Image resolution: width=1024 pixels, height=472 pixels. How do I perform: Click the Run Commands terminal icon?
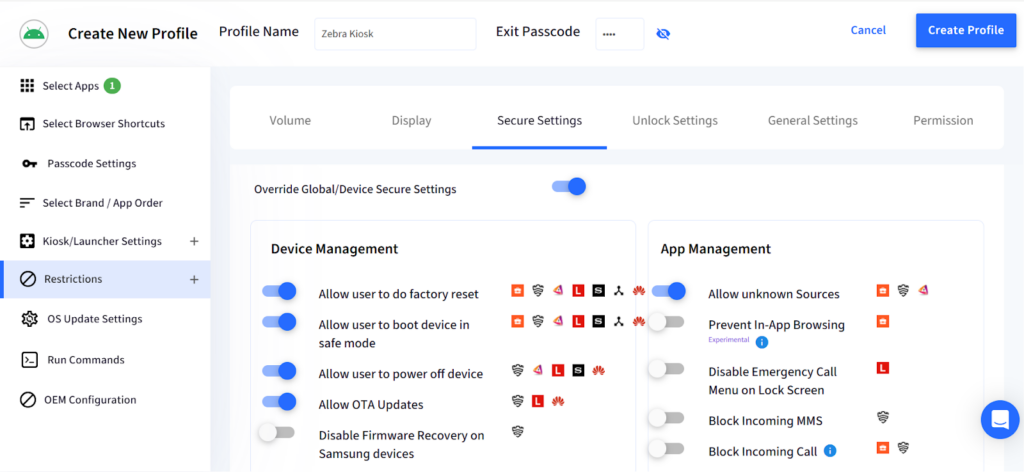(x=29, y=360)
